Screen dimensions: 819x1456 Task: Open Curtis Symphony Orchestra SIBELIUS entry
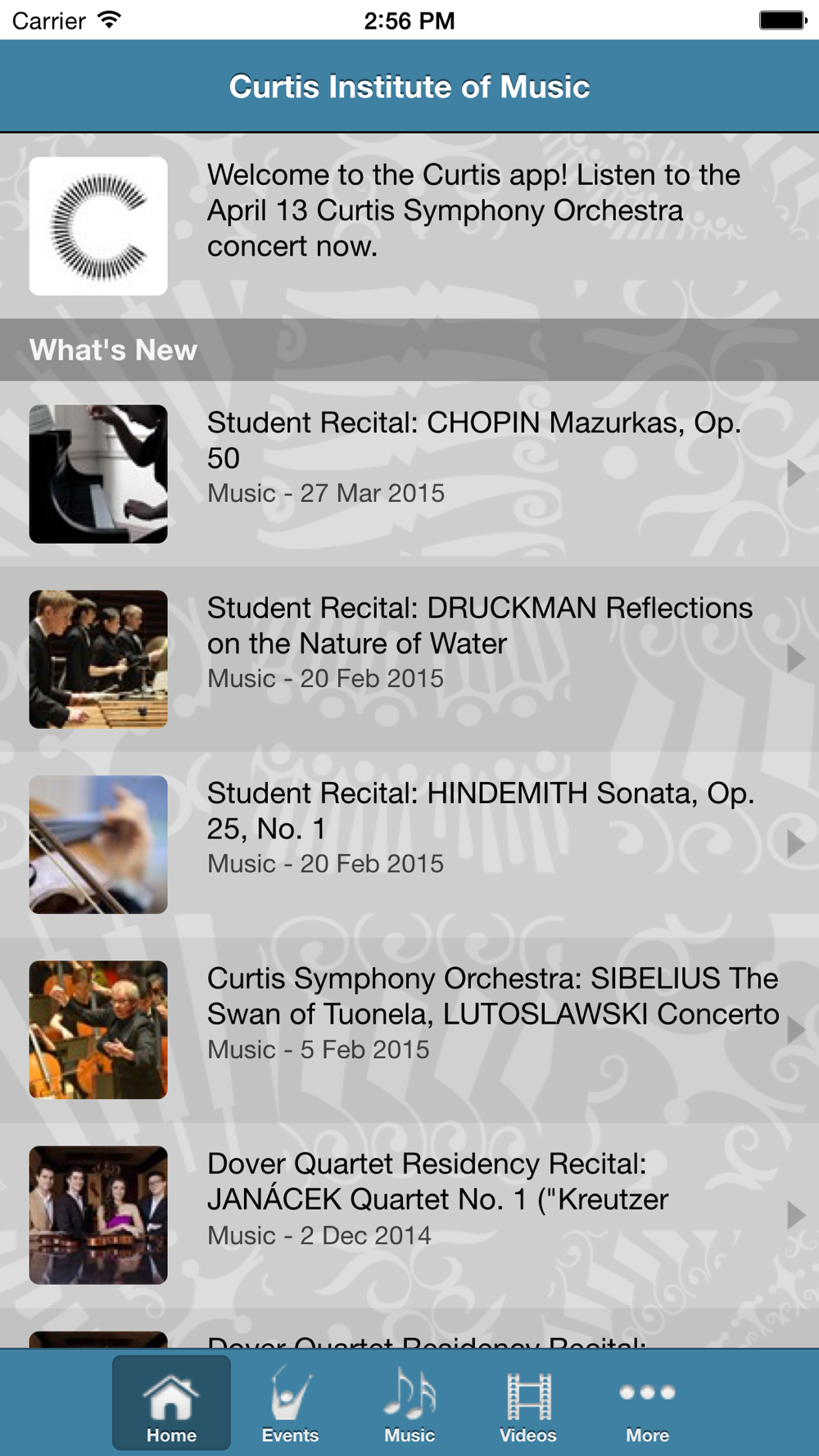click(492, 996)
